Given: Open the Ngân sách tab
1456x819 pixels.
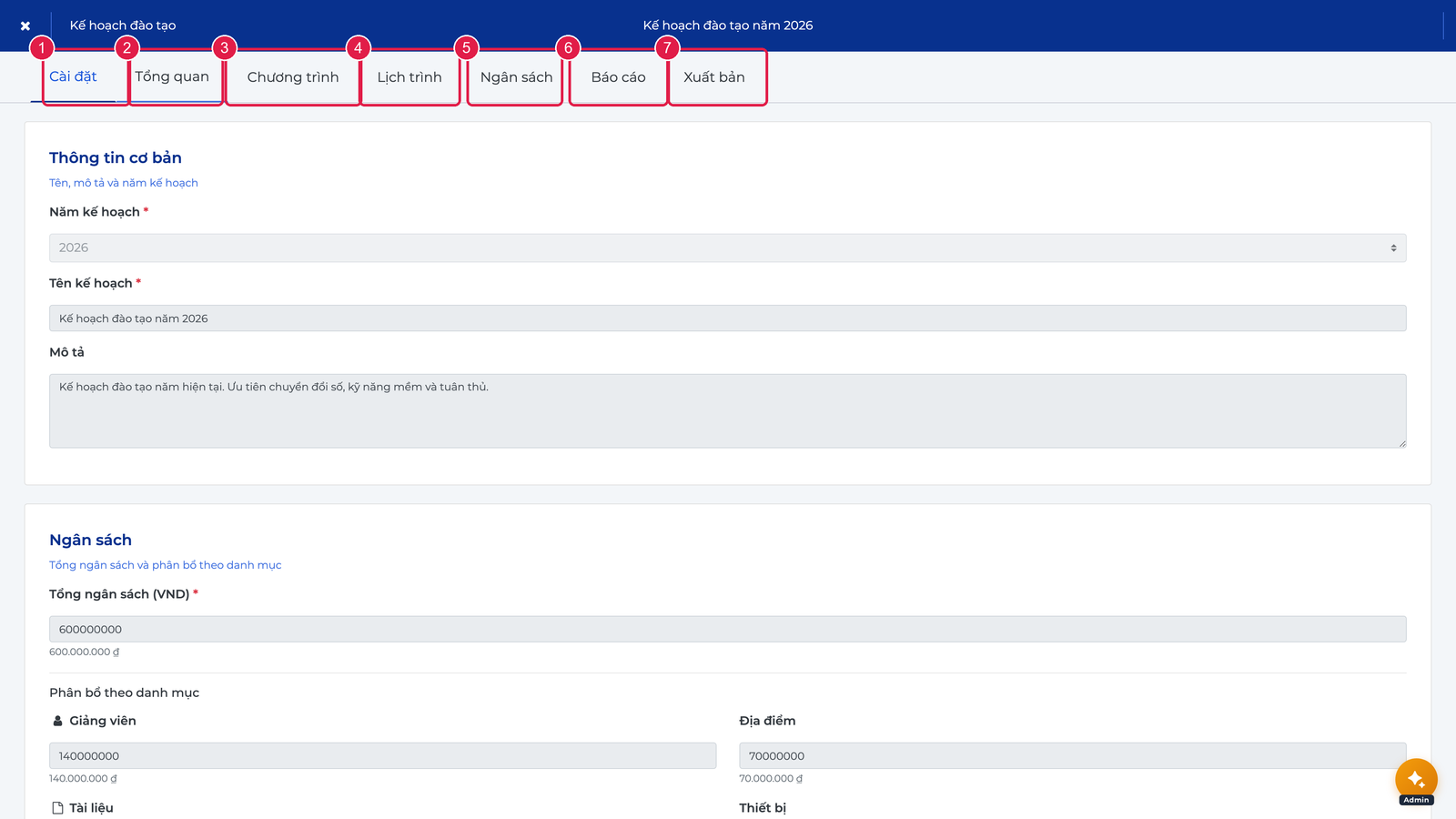Looking at the screenshot, I should (x=516, y=77).
